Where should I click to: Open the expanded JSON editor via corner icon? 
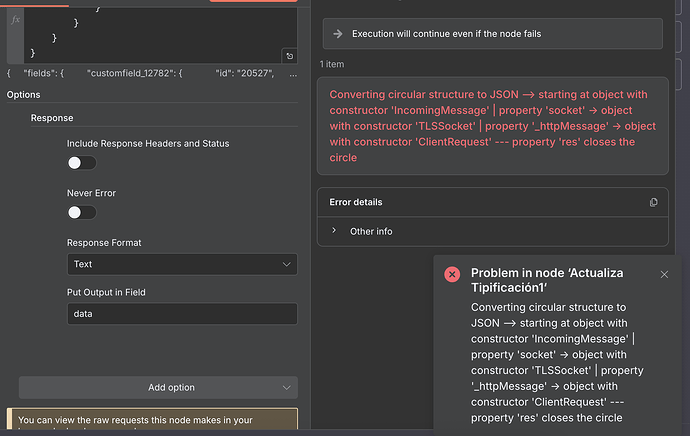coord(289,56)
